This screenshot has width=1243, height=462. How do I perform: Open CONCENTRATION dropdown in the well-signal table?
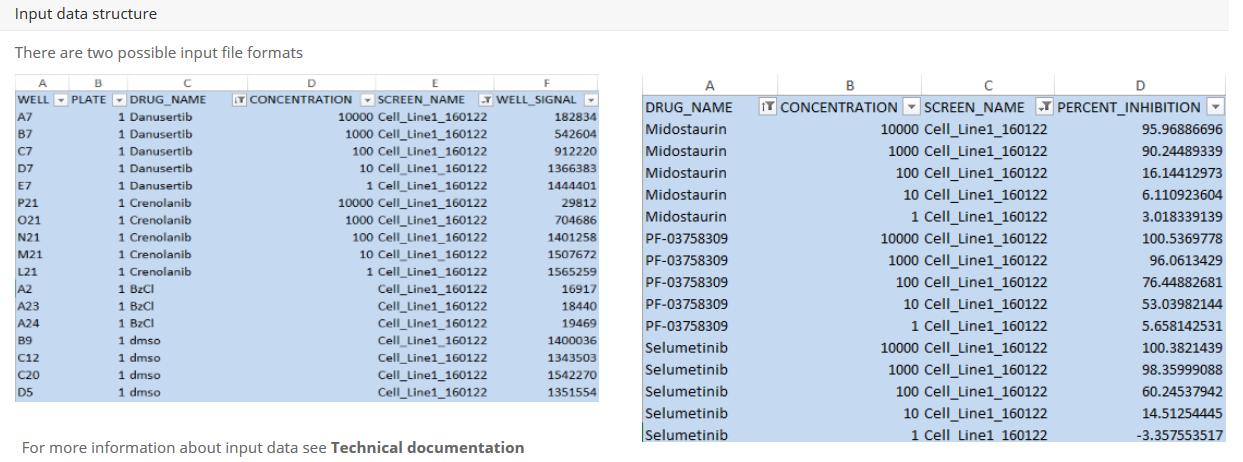[x=367, y=100]
